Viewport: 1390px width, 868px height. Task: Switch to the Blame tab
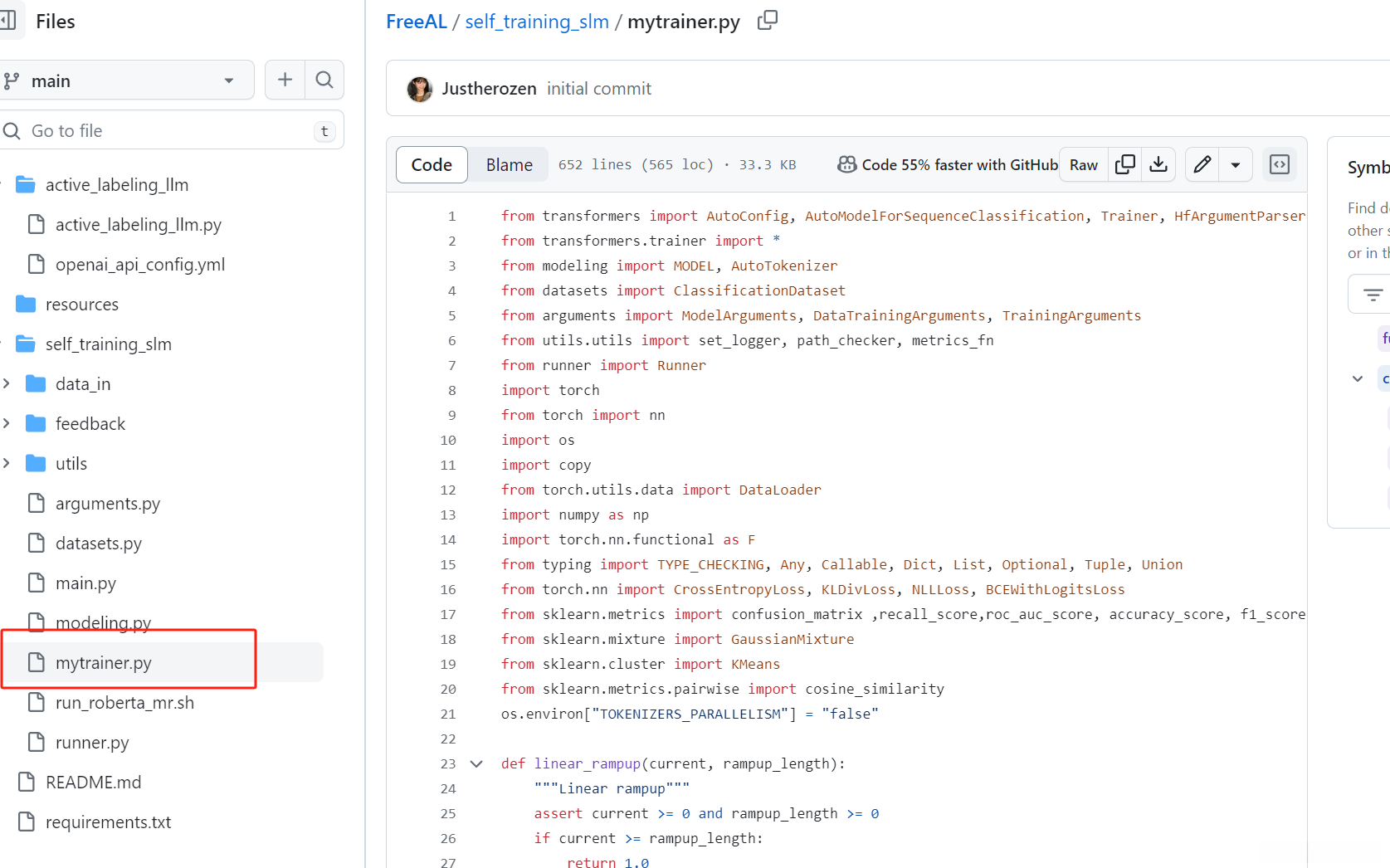click(509, 164)
